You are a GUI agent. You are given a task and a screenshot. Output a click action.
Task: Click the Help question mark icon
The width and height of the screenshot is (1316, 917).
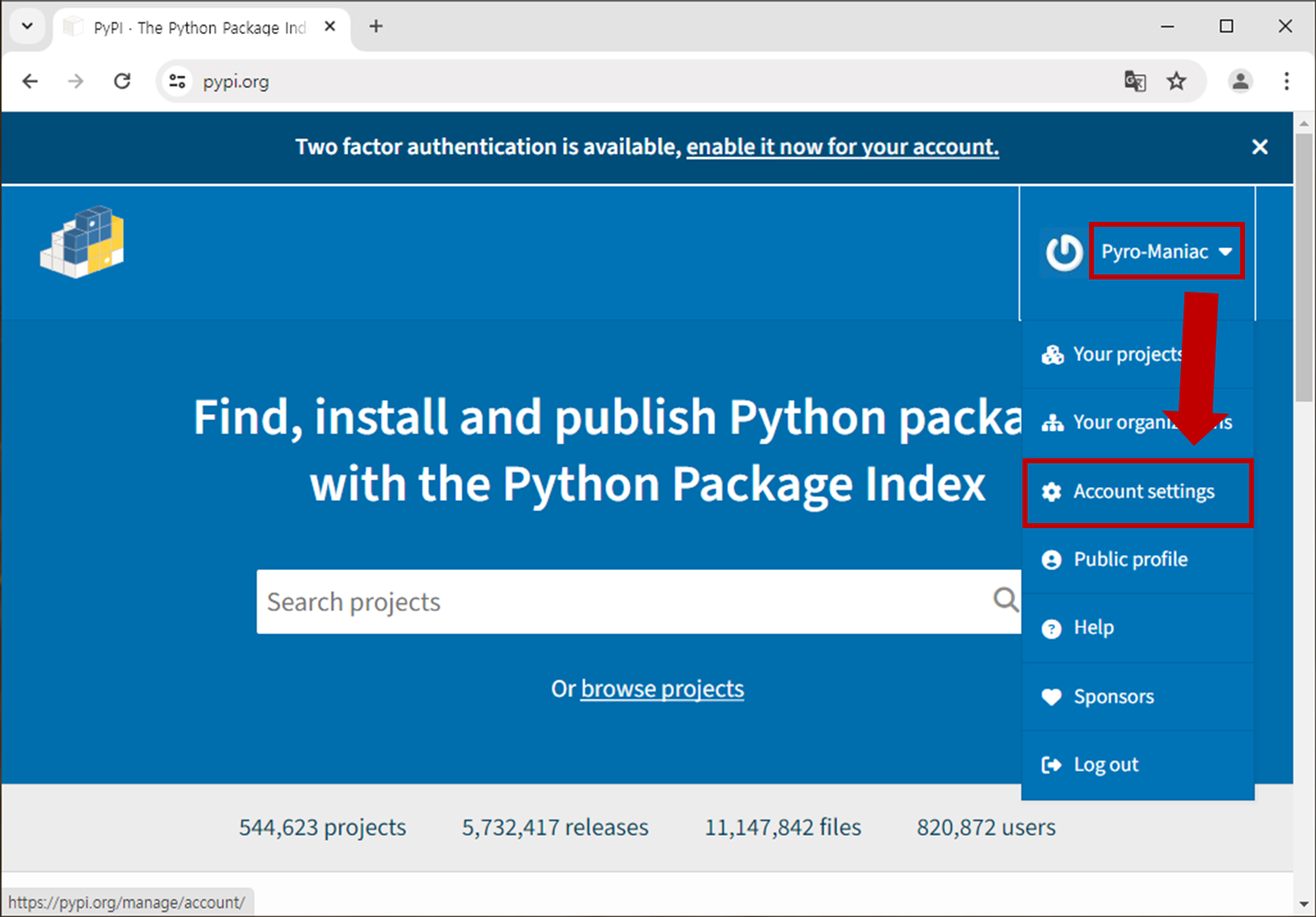pyautogui.click(x=1051, y=629)
